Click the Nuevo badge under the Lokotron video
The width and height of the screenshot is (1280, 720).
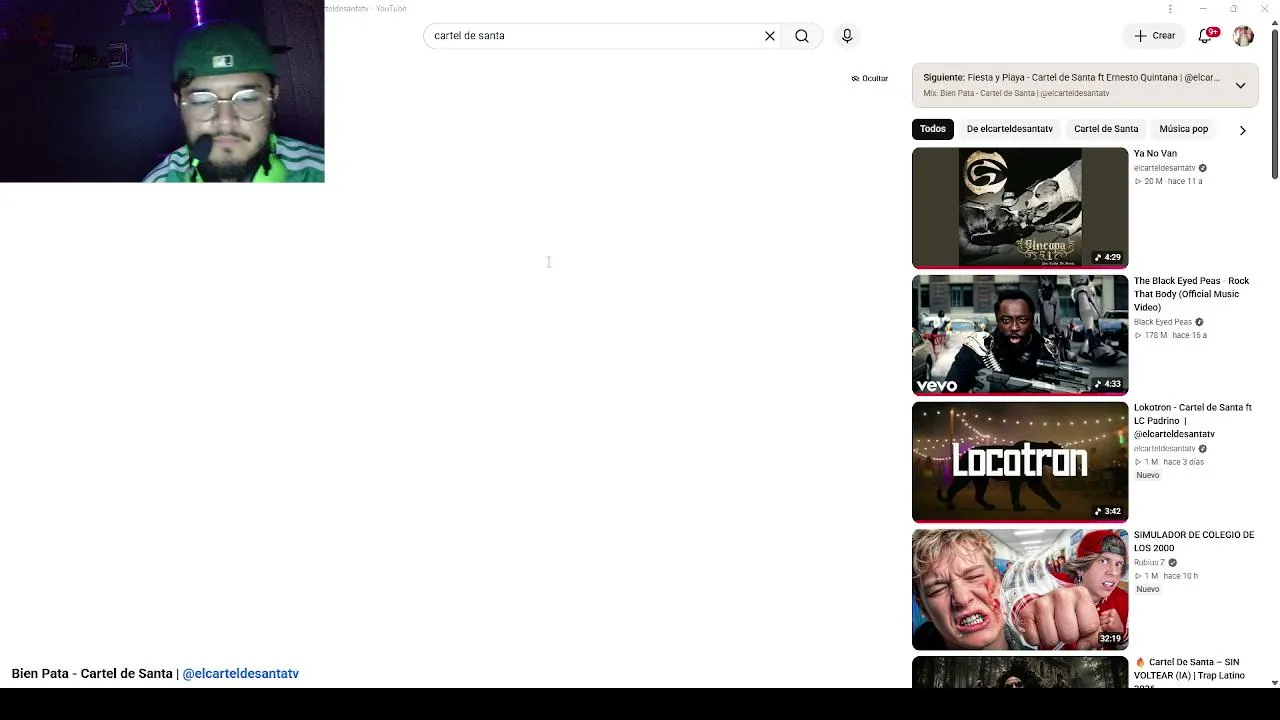point(1148,476)
